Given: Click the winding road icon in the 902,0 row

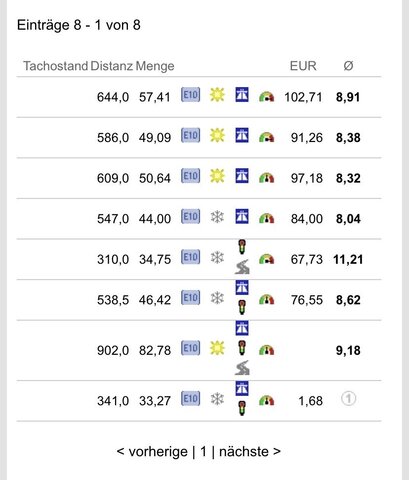Looking at the screenshot, I should click(x=242, y=368).
